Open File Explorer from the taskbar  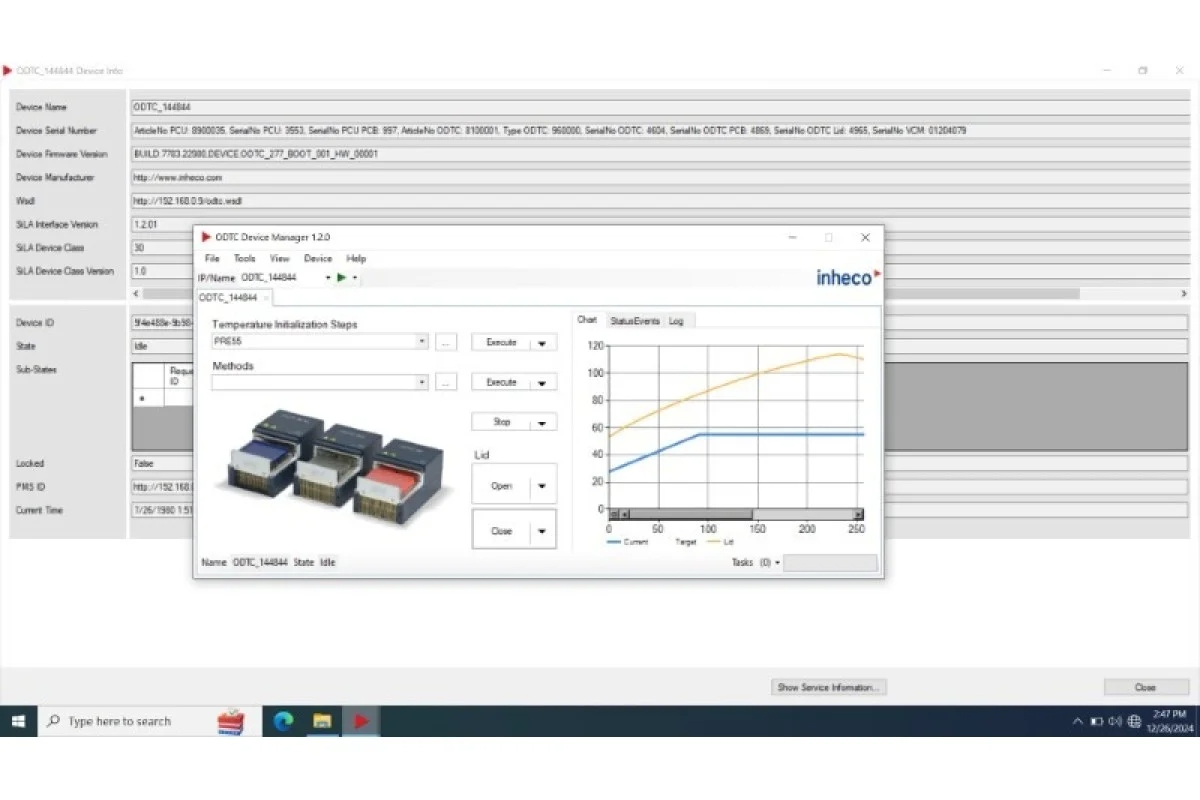coord(322,721)
